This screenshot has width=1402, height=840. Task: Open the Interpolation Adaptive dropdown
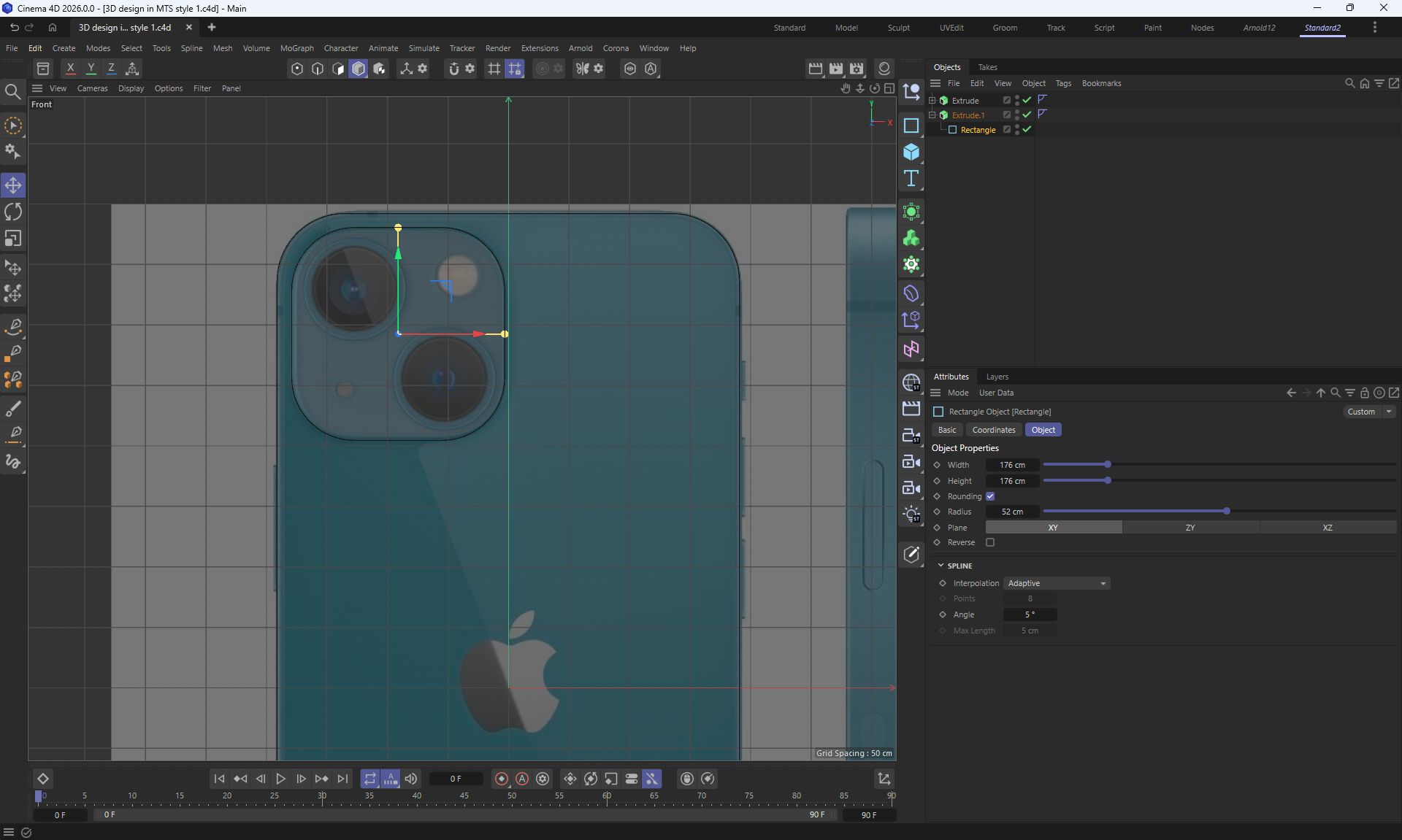coord(1057,583)
